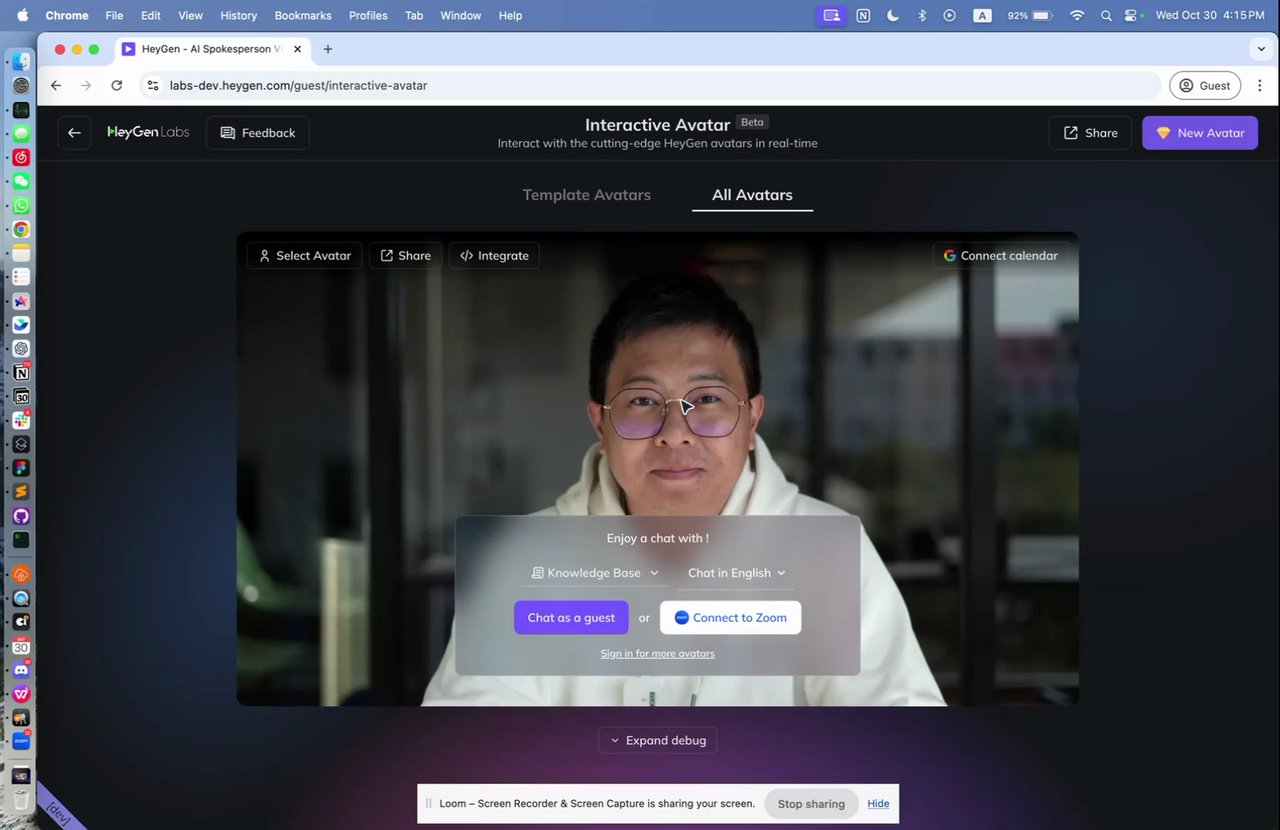Open Slack from the Dock
The height and width of the screenshot is (830, 1280).
[x=21, y=421]
